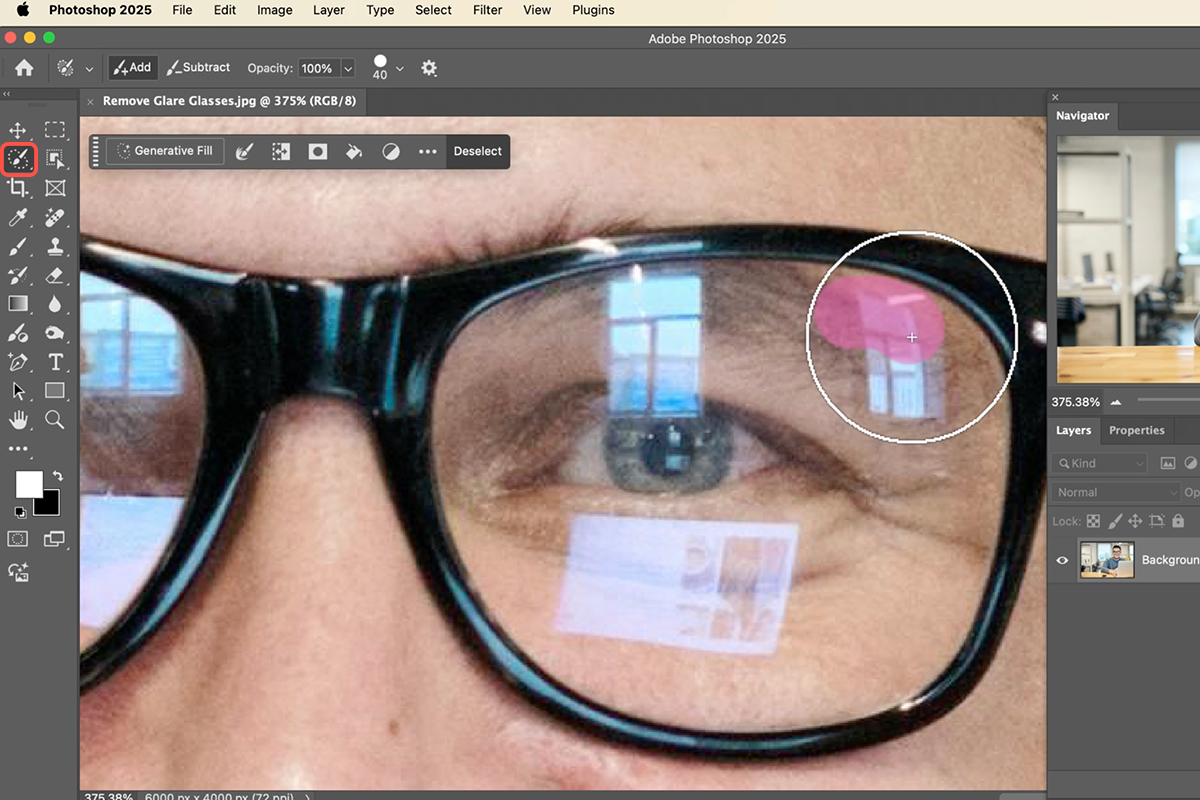This screenshot has height=800, width=1200.
Task: Enable Add mode in the options bar
Action: click(x=132, y=67)
